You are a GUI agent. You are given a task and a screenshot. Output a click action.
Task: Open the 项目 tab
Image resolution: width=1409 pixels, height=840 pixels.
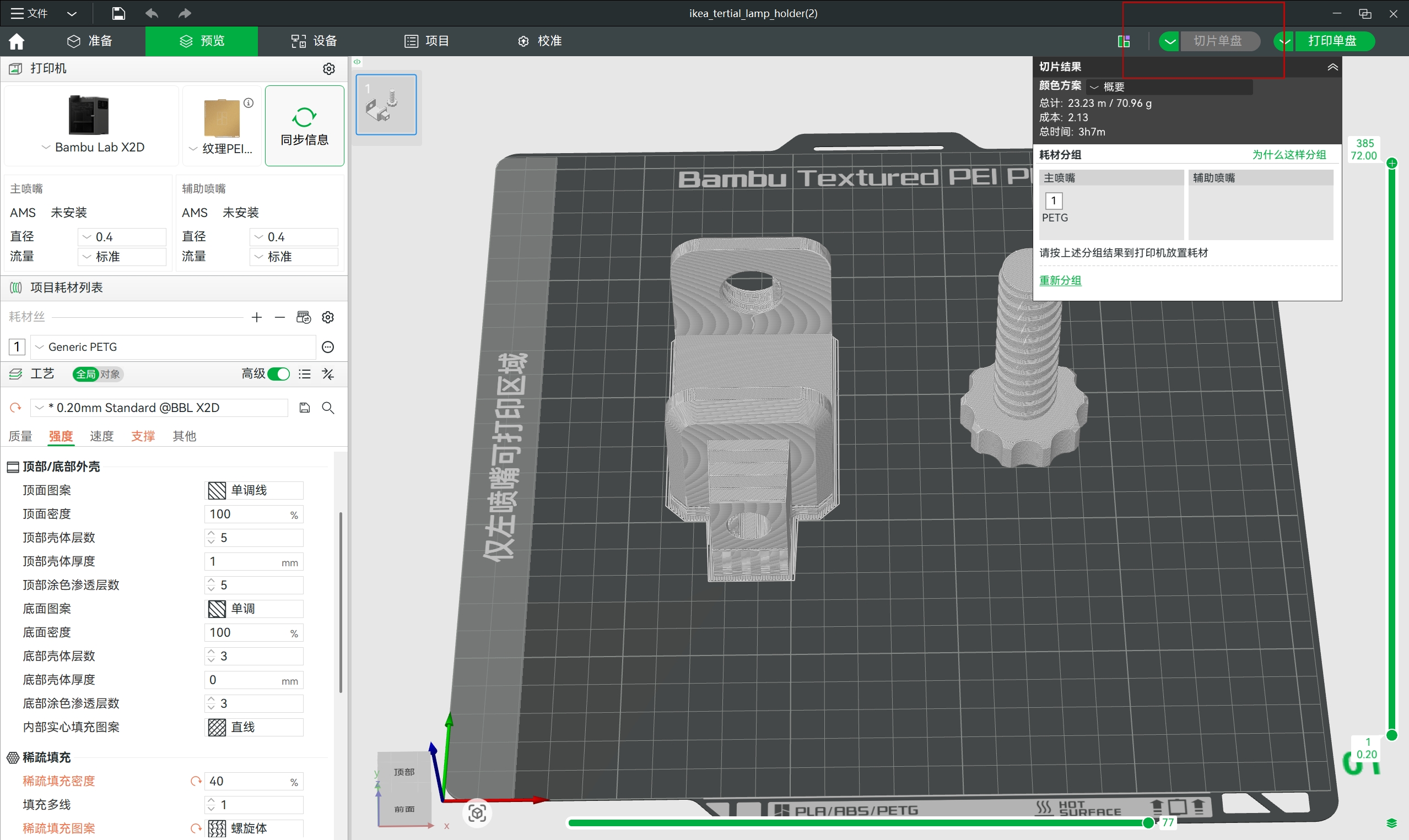[x=427, y=41]
